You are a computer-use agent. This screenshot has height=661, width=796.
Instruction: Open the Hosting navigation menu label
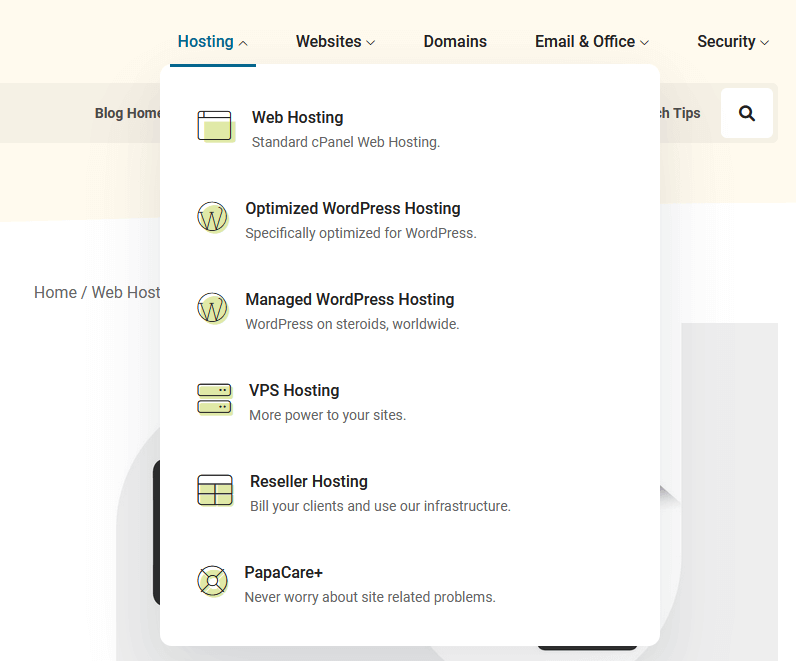click(x=206, y=42)
